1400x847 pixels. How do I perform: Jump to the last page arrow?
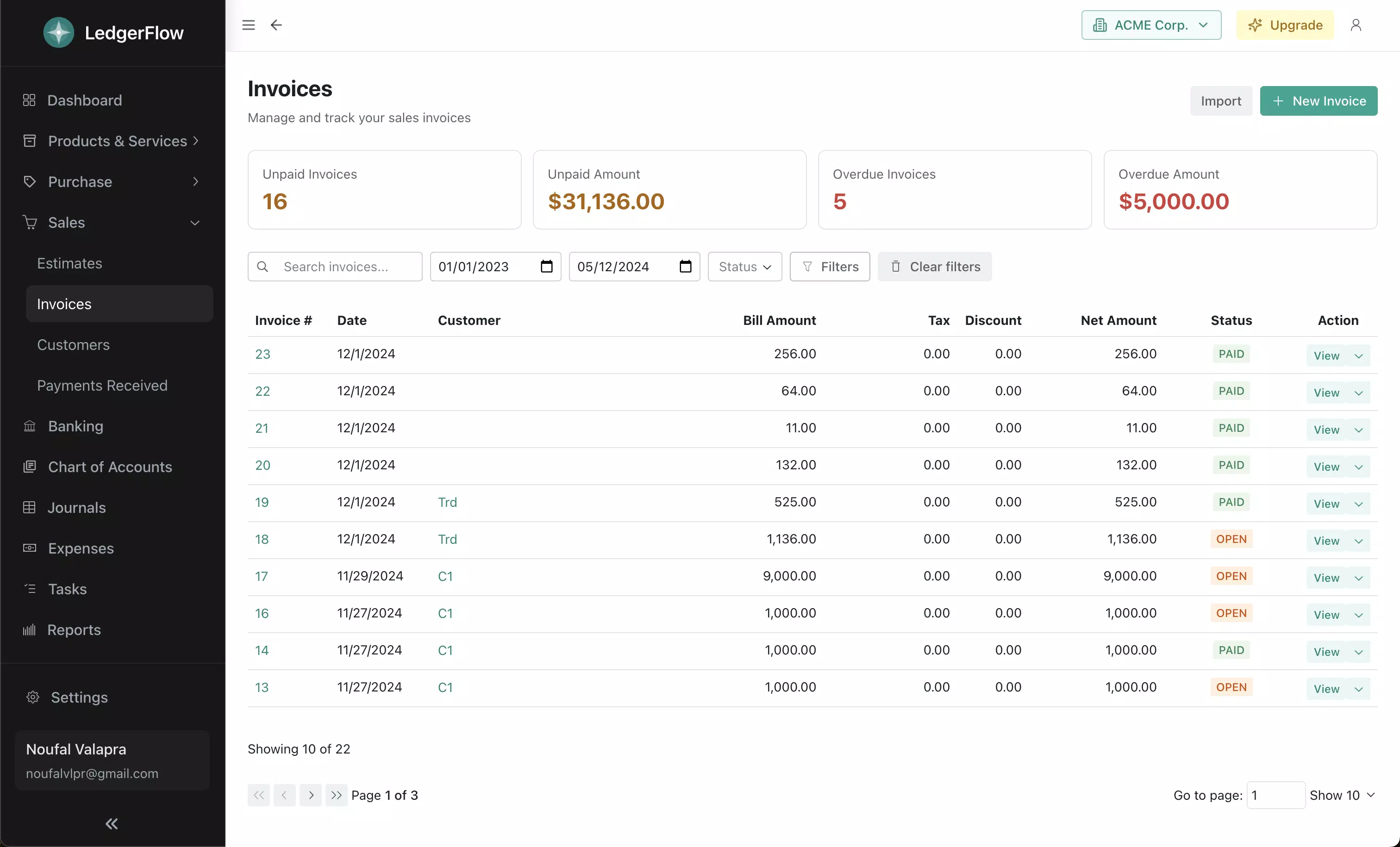[x=337, y=795]
